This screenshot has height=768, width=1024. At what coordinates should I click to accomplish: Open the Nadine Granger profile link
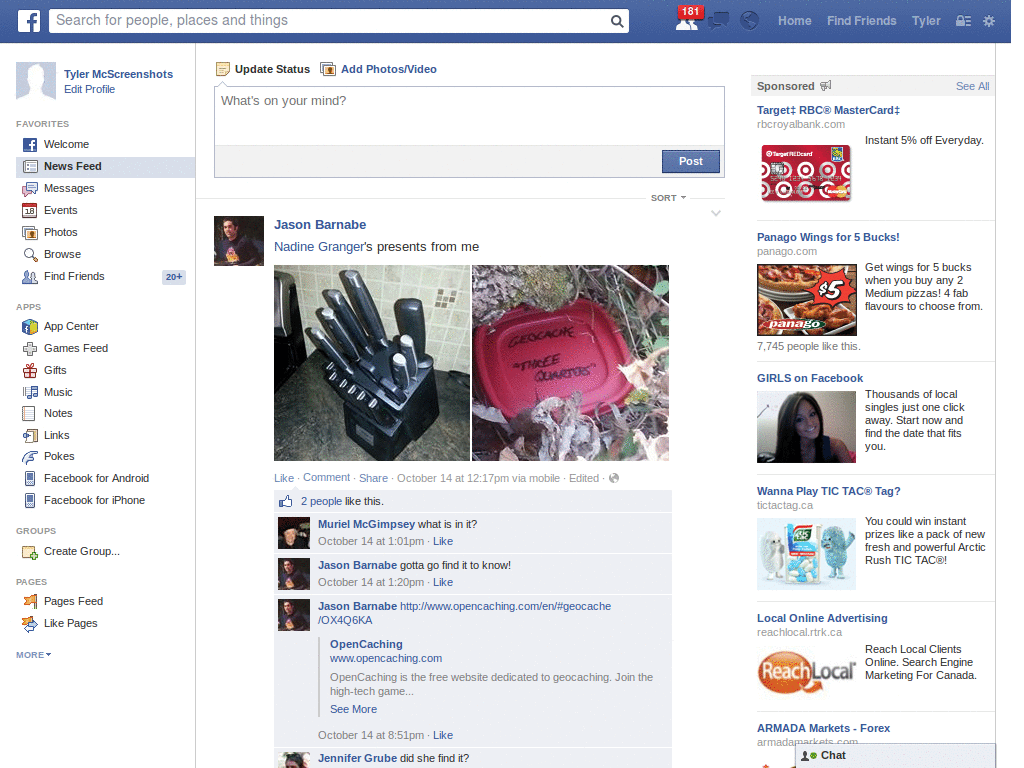tap(318, 247)
